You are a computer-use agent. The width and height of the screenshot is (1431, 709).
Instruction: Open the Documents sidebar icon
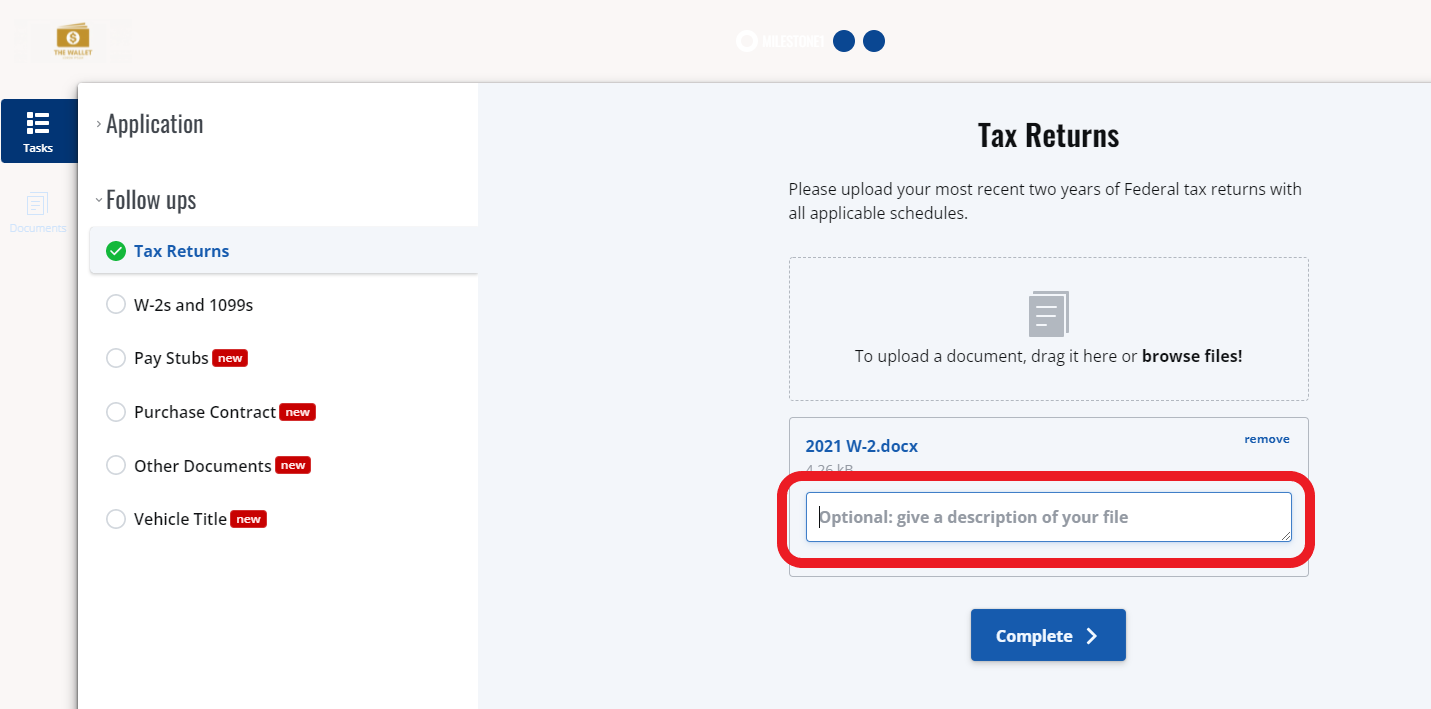(x=38, y=212)
